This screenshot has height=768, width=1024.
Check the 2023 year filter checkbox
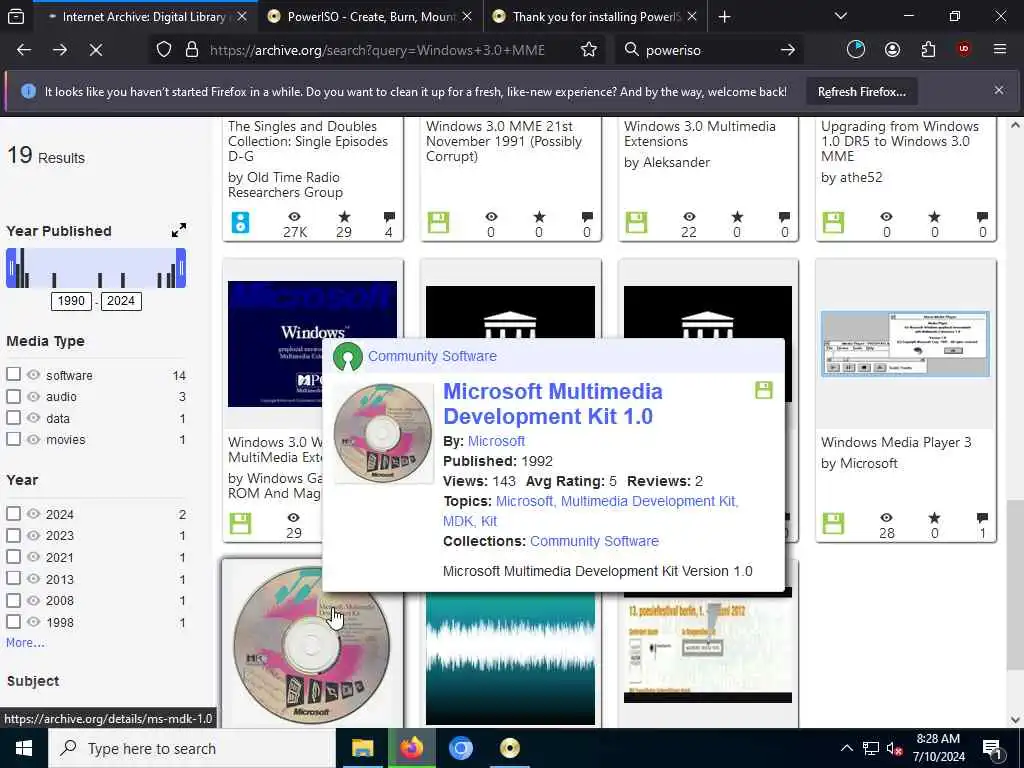(13, 535)
